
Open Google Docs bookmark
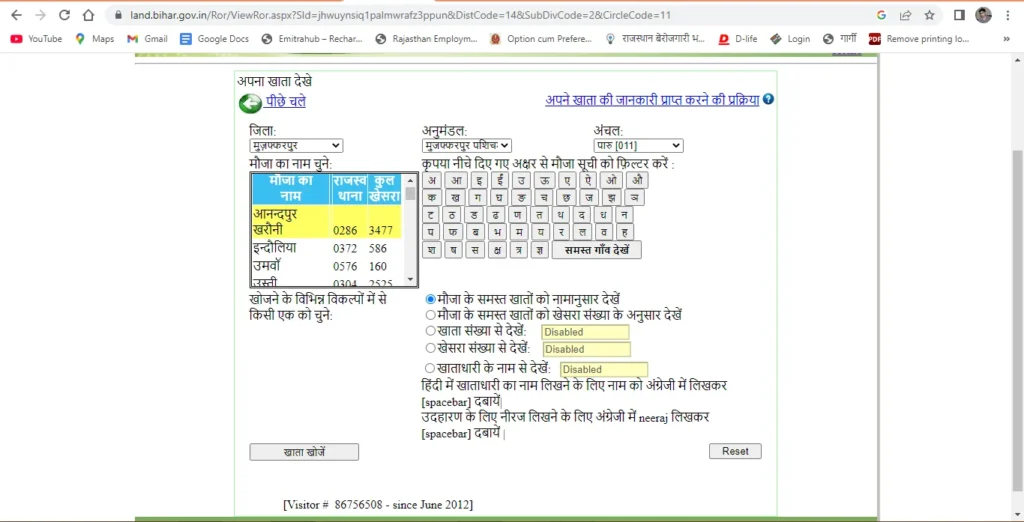tap(215, 39)
